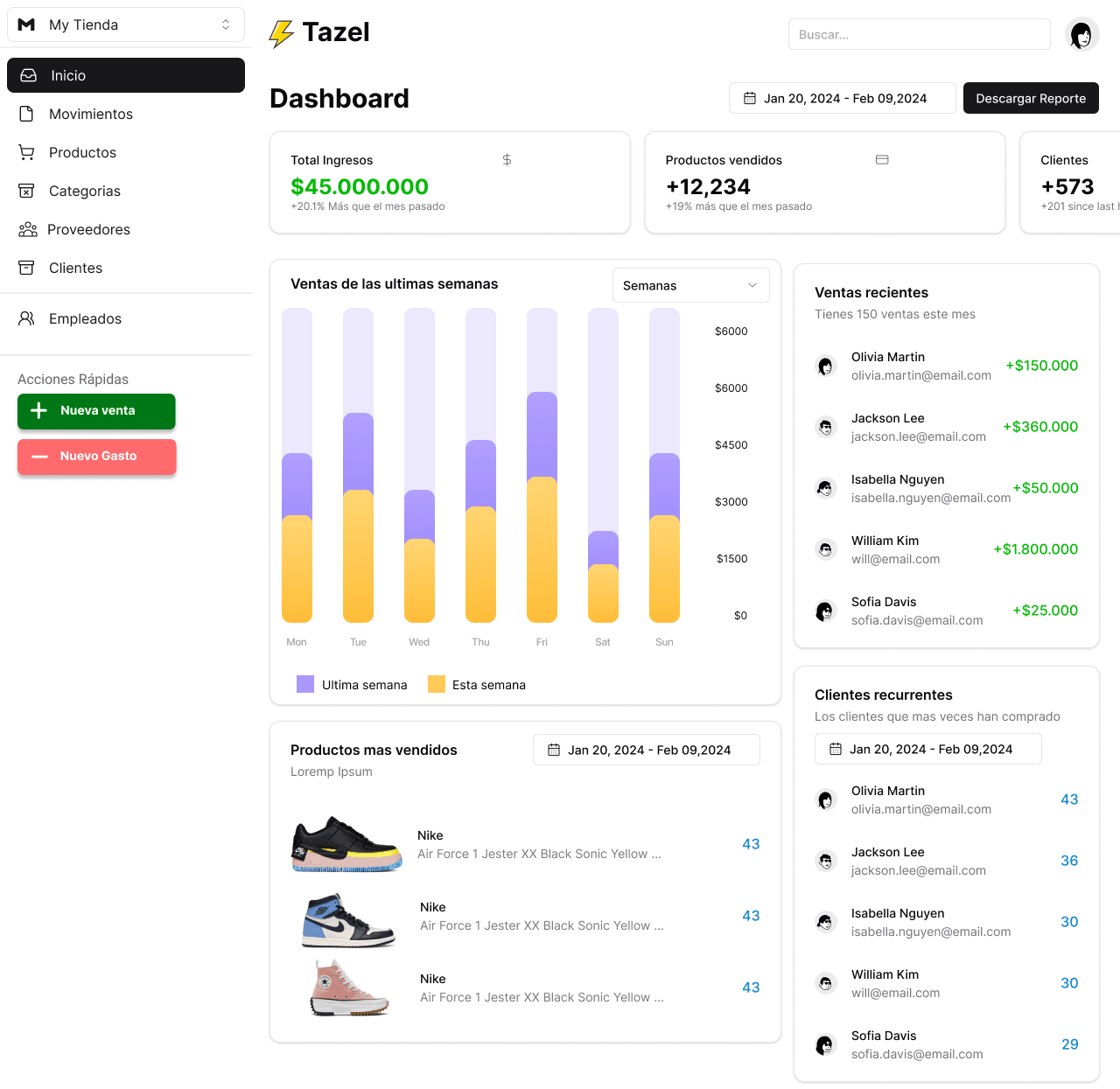Screen dimensions: 1120x1089
Task: Click the Productos shopping cart icon
Action: 27,152
